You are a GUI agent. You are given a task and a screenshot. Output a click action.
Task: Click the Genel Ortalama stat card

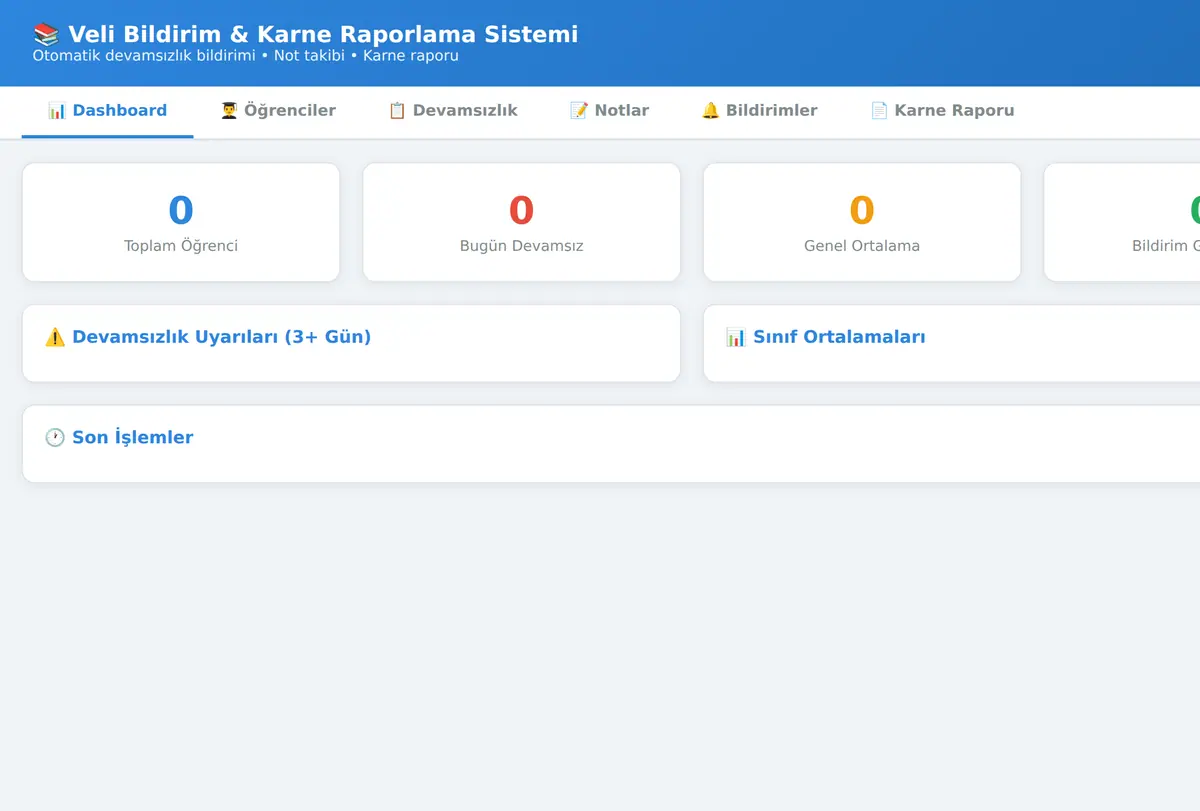pos(862,222)
